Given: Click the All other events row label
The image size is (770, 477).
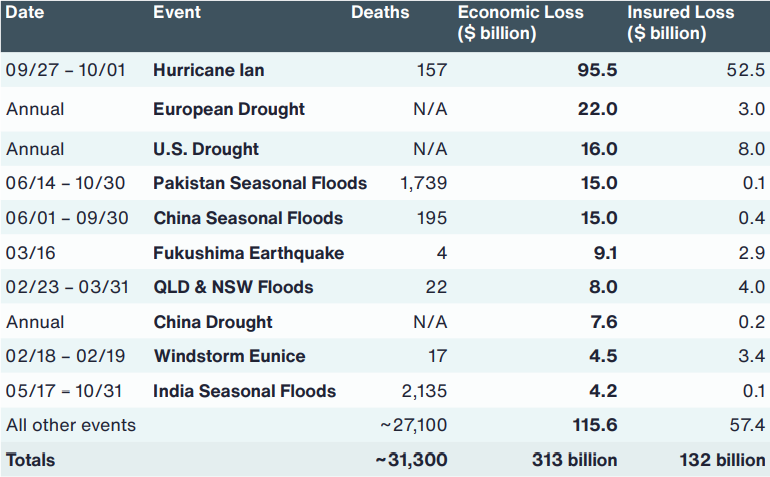Looking at the screenshot, I should coord(71,425).
